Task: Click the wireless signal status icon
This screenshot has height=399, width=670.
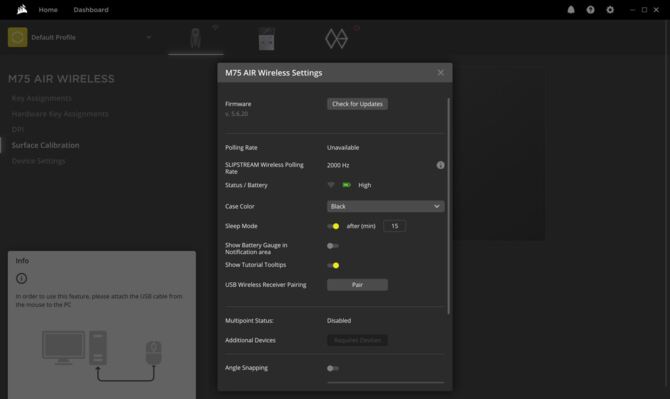Action: (x=331, y=185)
